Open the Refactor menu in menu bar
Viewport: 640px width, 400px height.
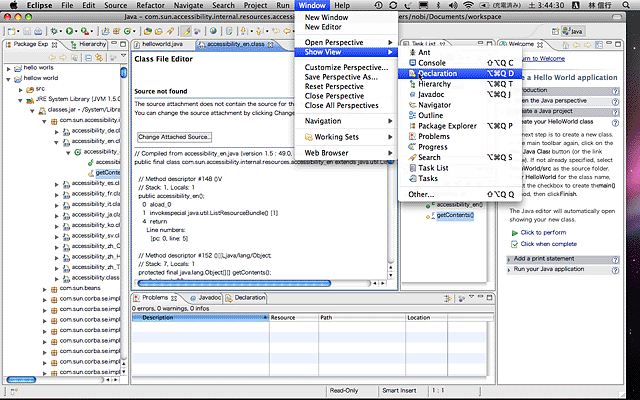point(150,5)
